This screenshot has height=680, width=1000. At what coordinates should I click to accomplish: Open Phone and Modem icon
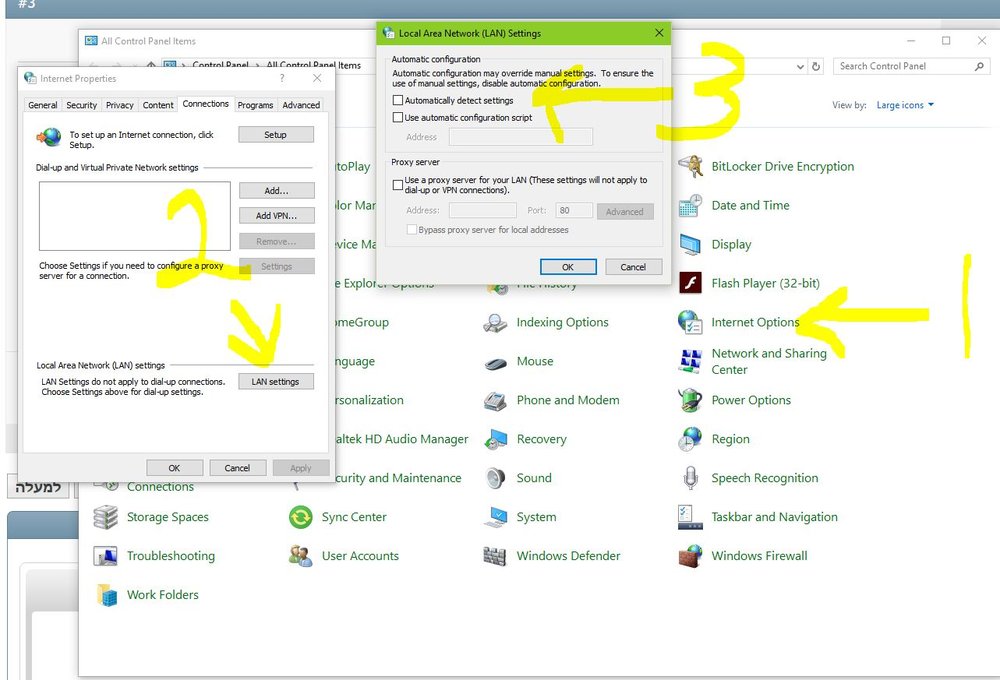tap(495, 400)
